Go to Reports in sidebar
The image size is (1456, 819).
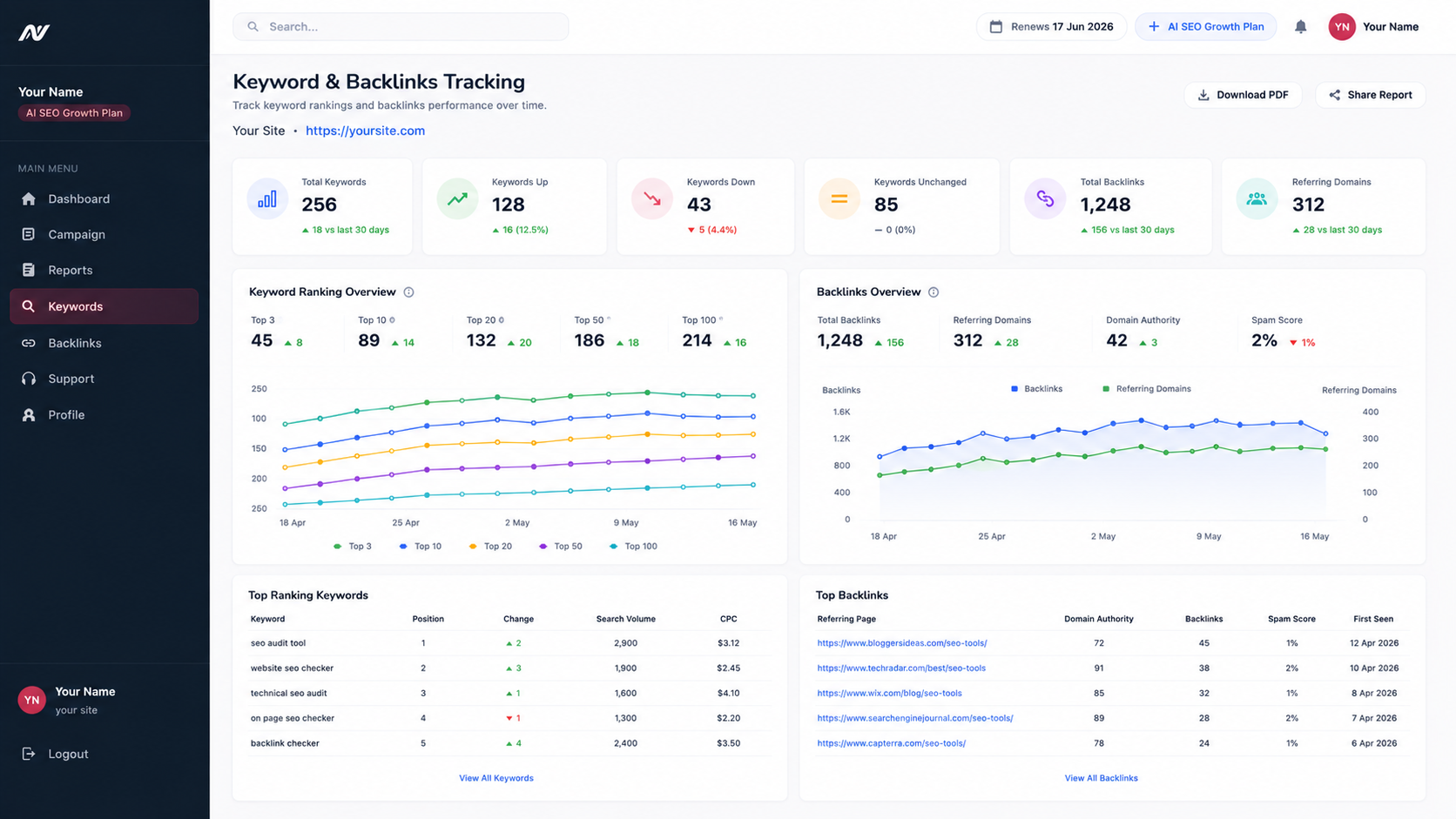[x=104, y=271]
